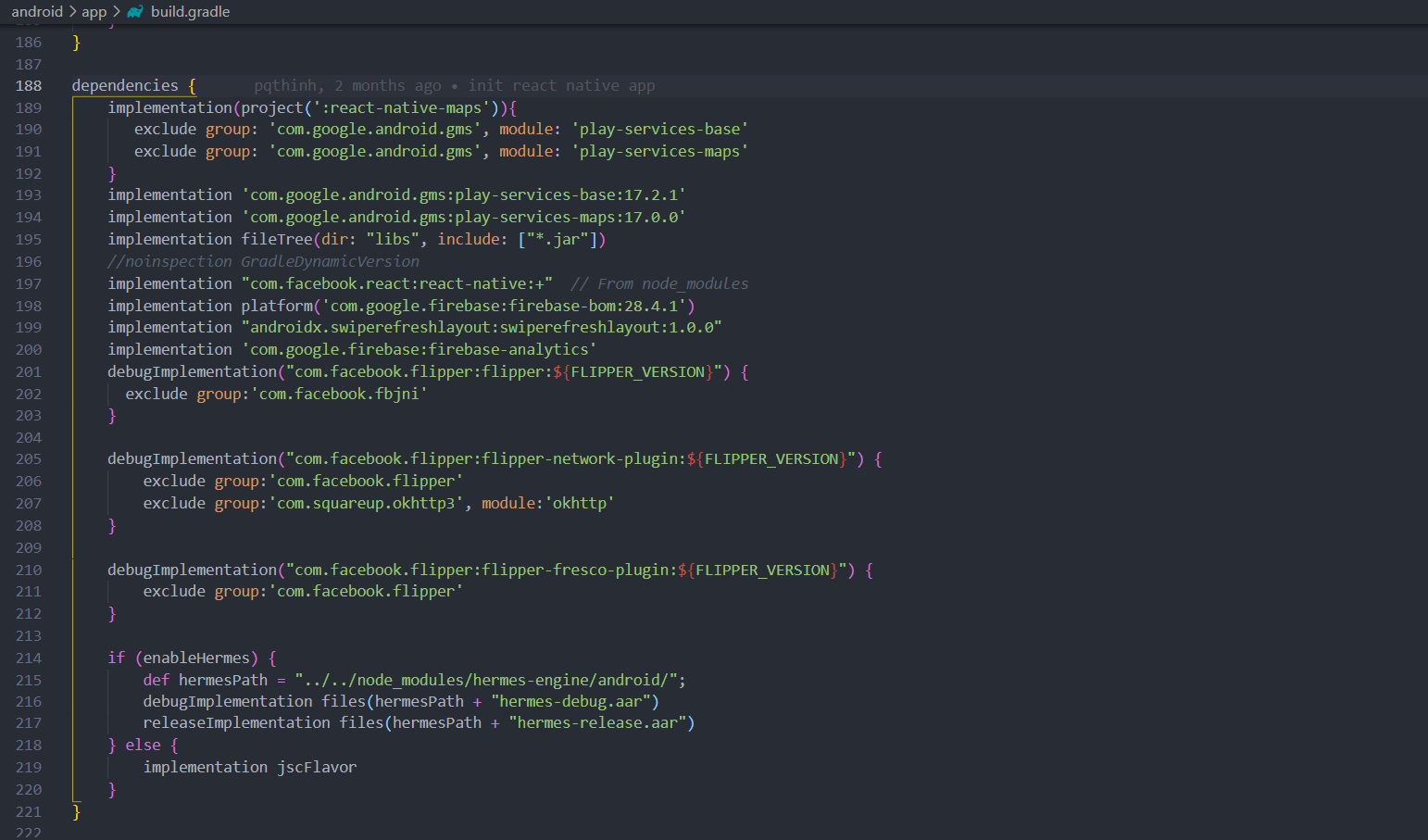1428x840 pixels.
Task: Click the hermesPath definition on line 215
Action: [x=222, y=679]
